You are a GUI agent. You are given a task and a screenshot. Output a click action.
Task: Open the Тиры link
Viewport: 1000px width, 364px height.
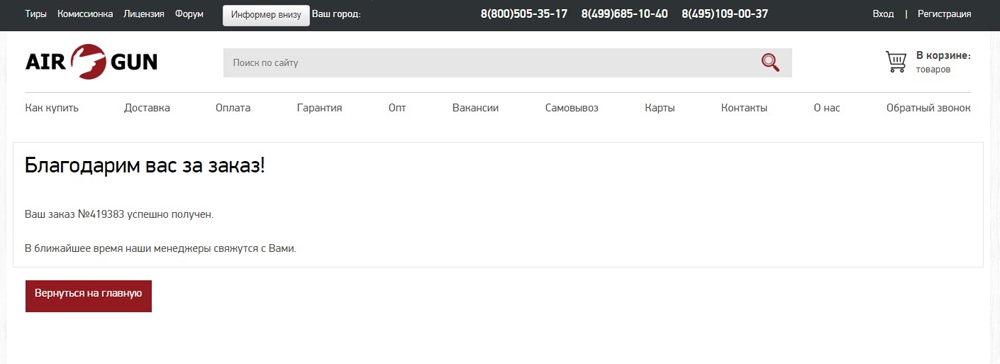pyautogui.click(x=36, y=14)
